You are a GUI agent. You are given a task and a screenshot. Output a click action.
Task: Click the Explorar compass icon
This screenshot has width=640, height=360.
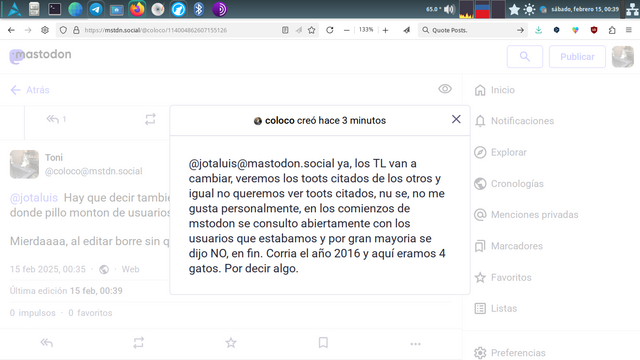tap(480, 152)
